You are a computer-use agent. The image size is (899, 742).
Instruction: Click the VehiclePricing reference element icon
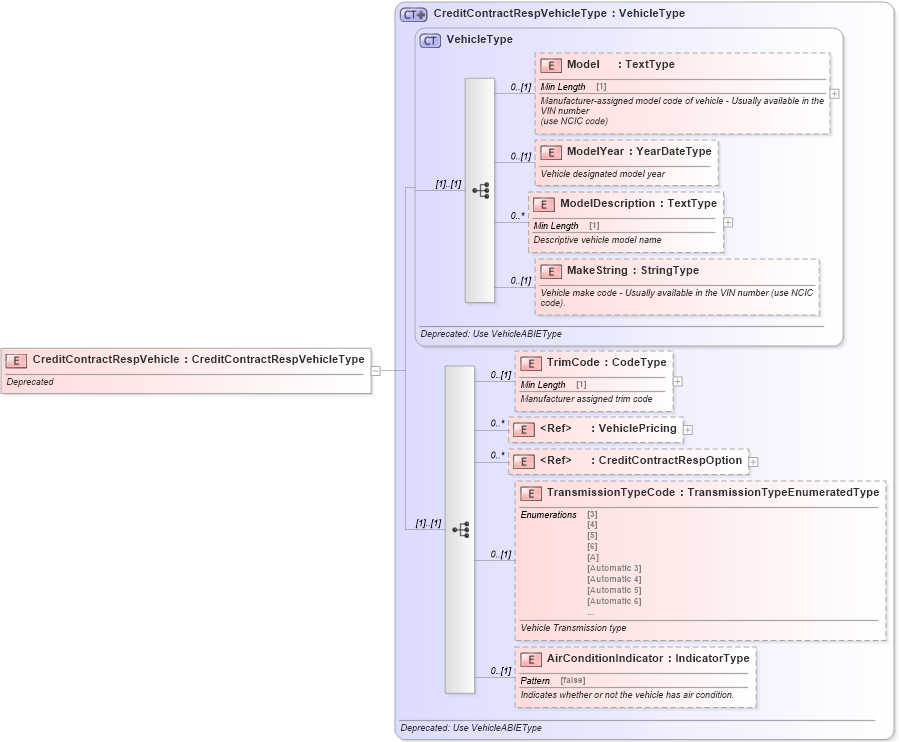pos(522,429)
